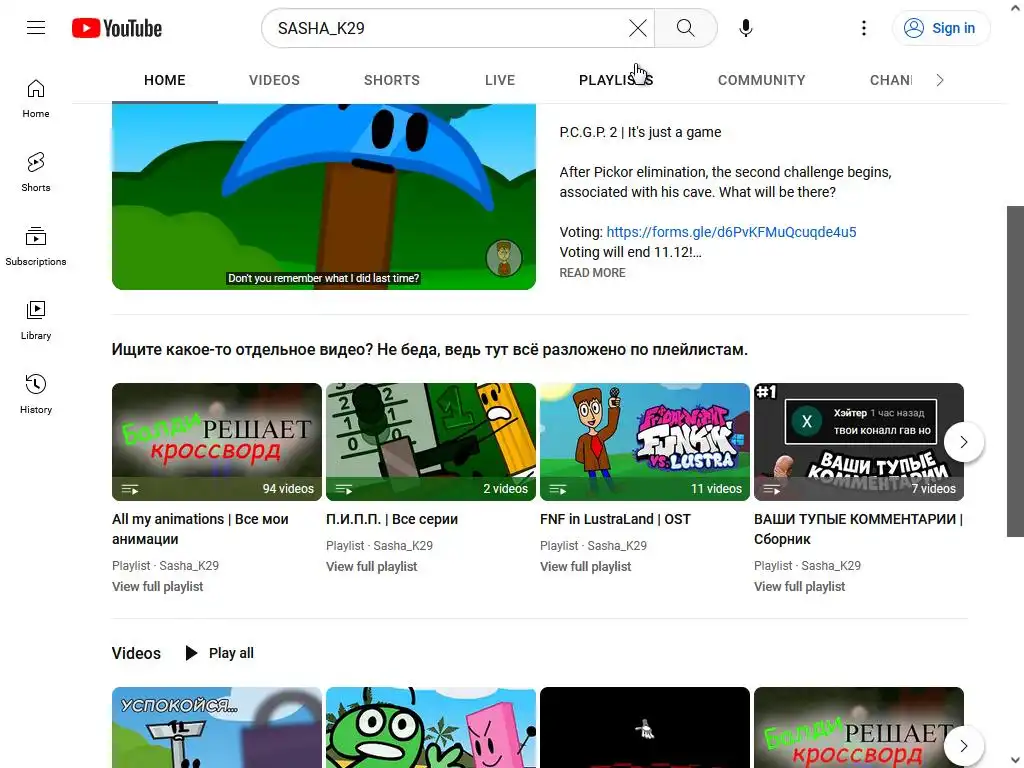
Task: Click the playlists section heading text
Action: pyautogui.click(x=430, y=349)
